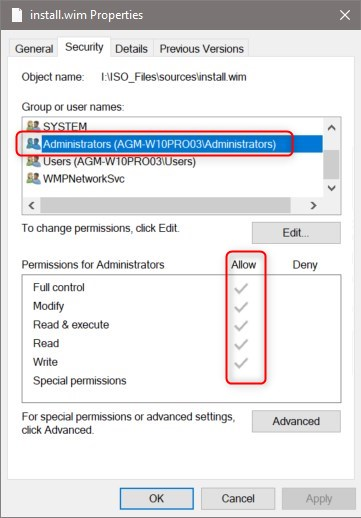Click the down arrow of user list scrollbar

click(331, 188)
